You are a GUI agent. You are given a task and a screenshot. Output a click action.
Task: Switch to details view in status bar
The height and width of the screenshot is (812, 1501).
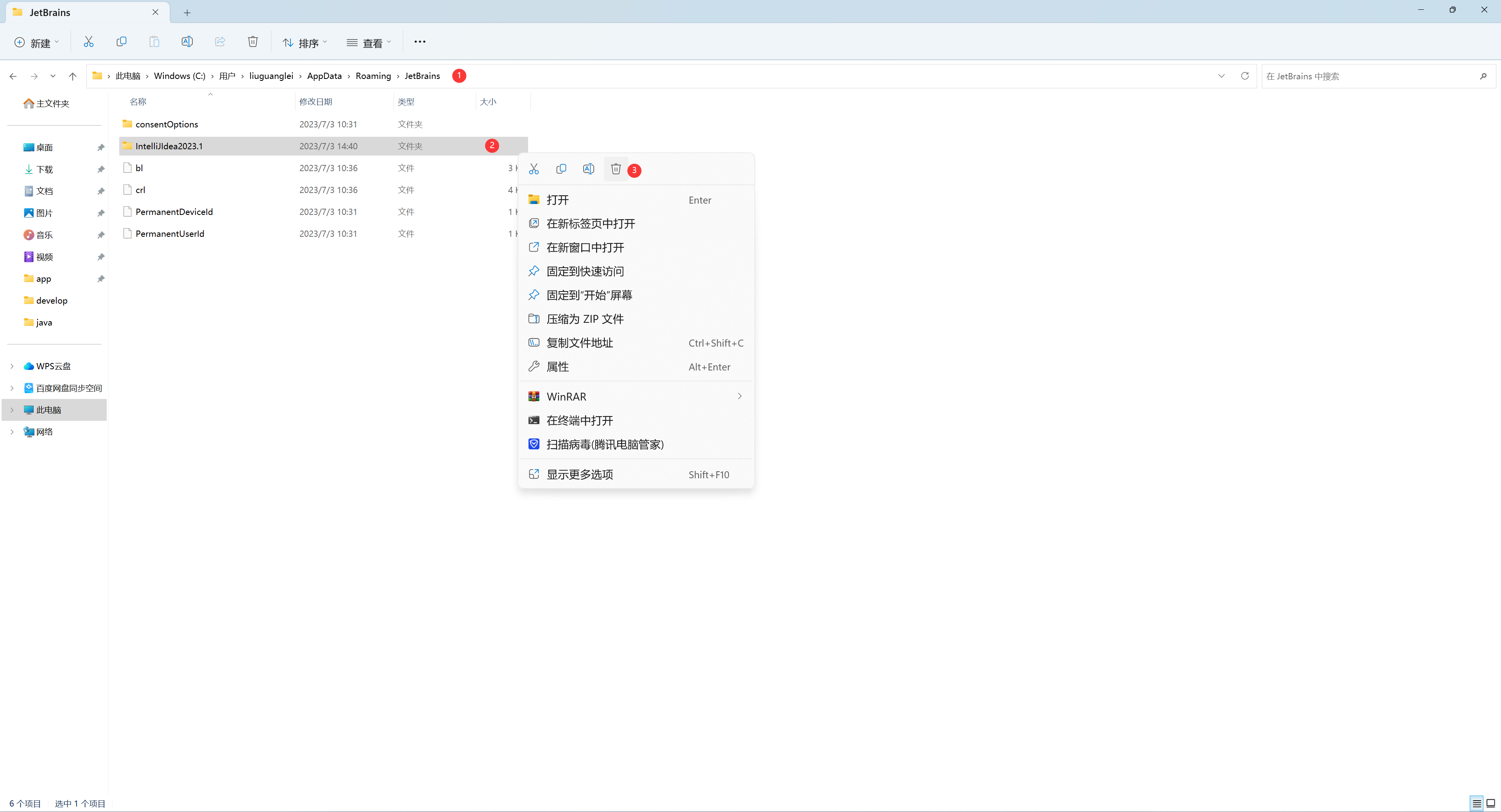pos(1476,803)
